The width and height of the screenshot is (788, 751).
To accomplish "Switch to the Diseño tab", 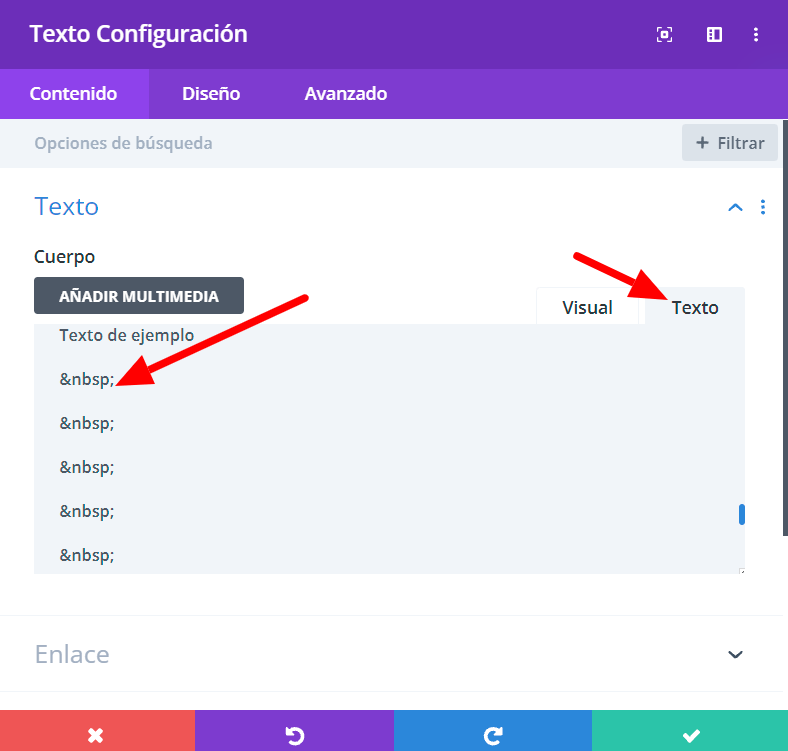I will (x=211, y=93).
